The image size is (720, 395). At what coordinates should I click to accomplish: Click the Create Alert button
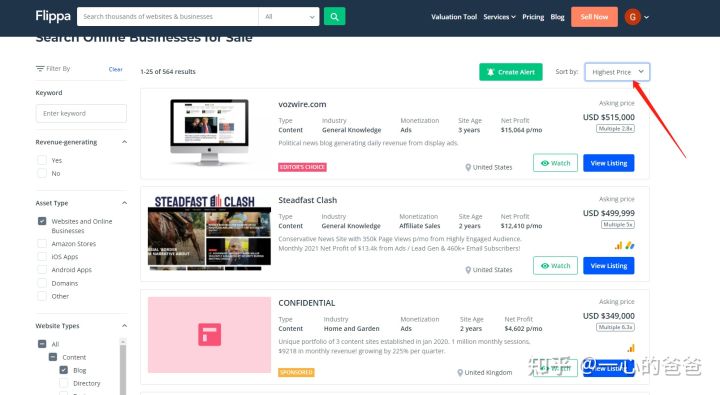pos(511,72)
